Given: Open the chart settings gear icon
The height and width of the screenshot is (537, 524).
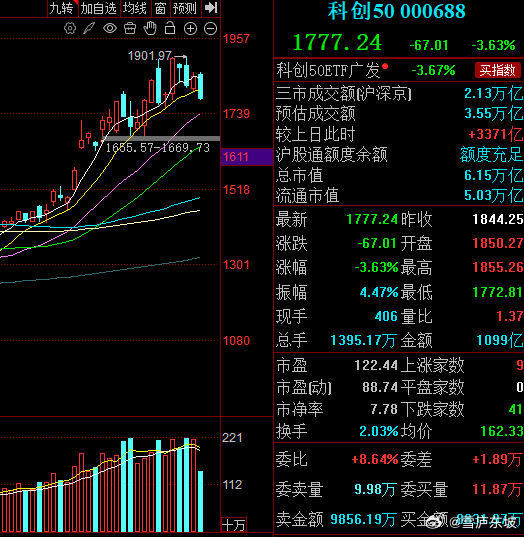Looking at the screenshot, I should (x=70, y=28).
